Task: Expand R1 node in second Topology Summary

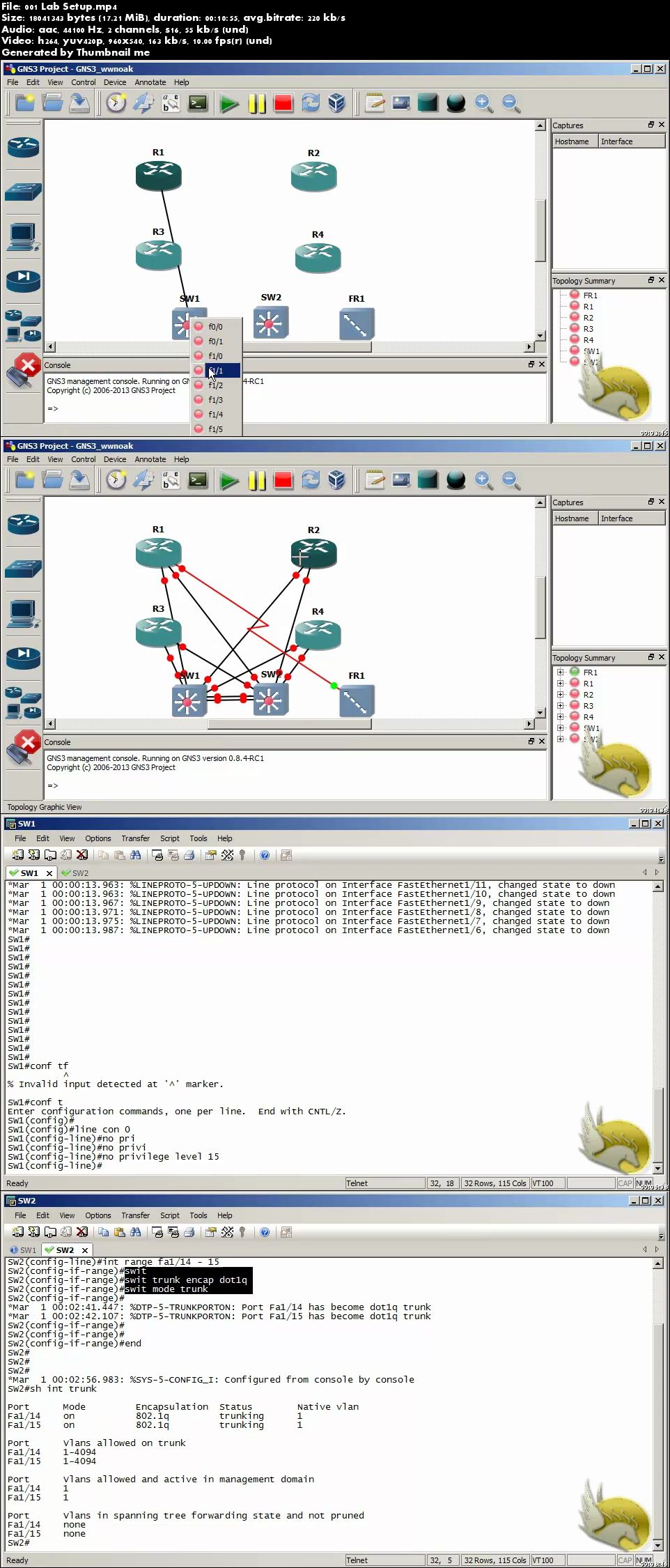Action: point(560,684)
